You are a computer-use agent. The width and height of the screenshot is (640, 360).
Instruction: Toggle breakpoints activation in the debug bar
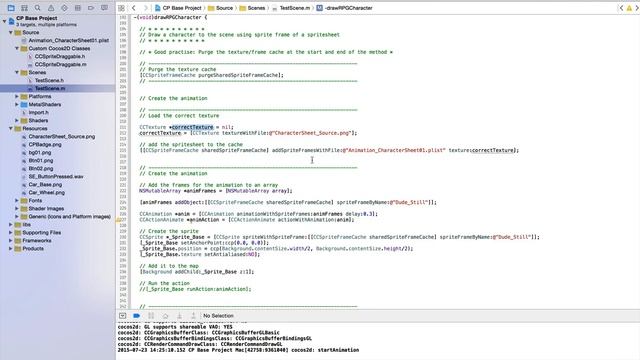coord(137,316)
